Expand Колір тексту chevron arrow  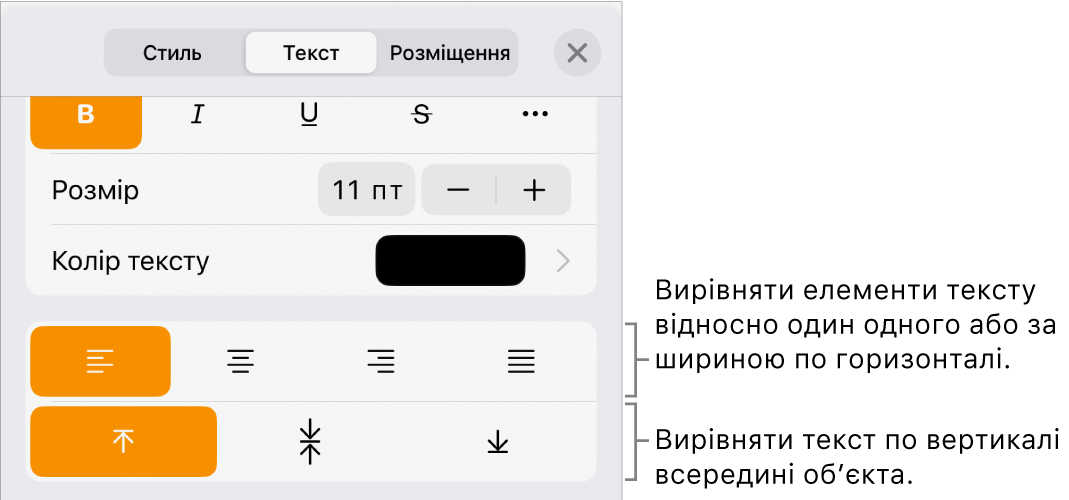563,261
